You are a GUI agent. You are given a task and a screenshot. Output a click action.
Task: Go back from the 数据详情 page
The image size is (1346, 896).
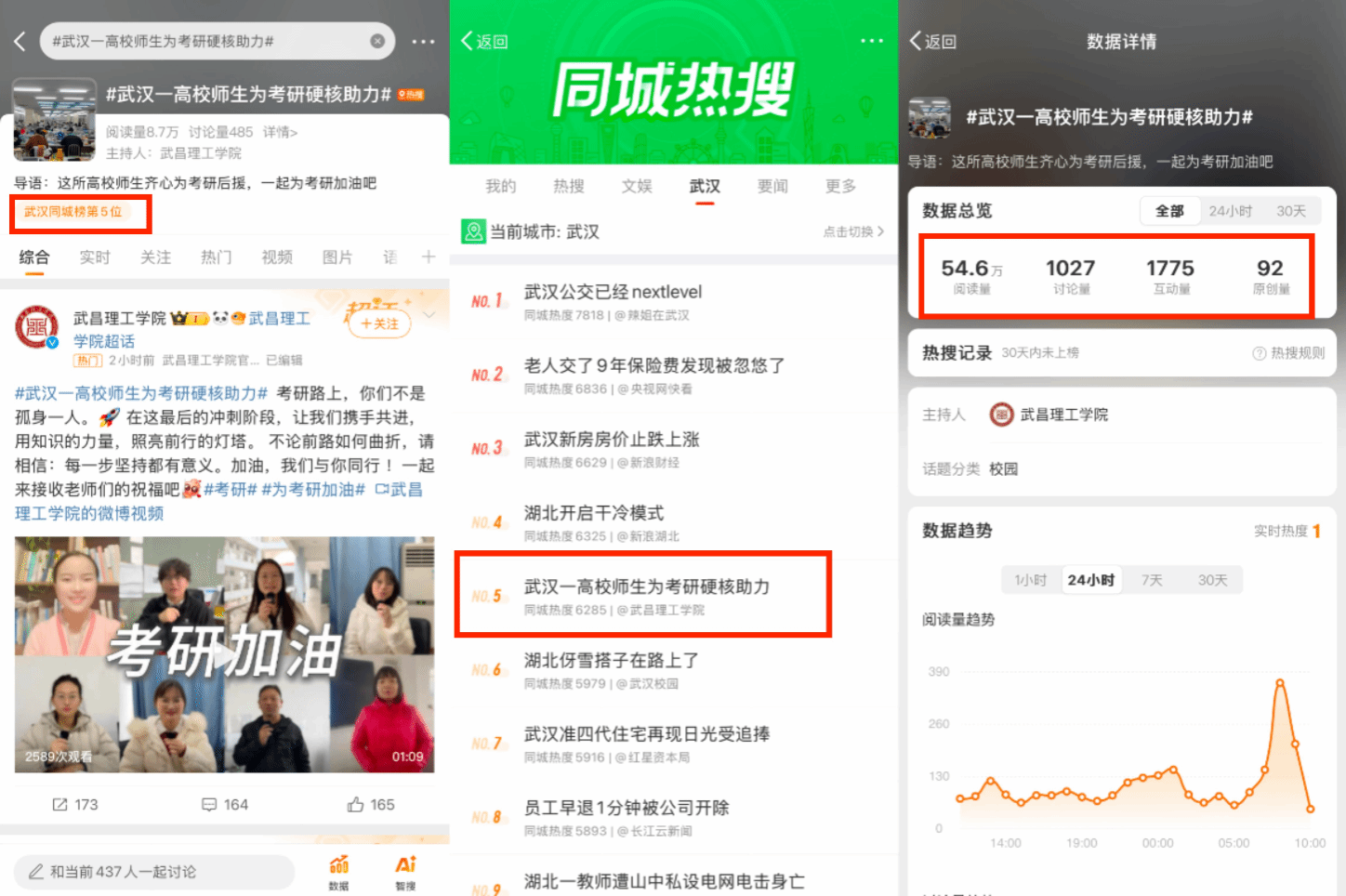pos(932,41)
